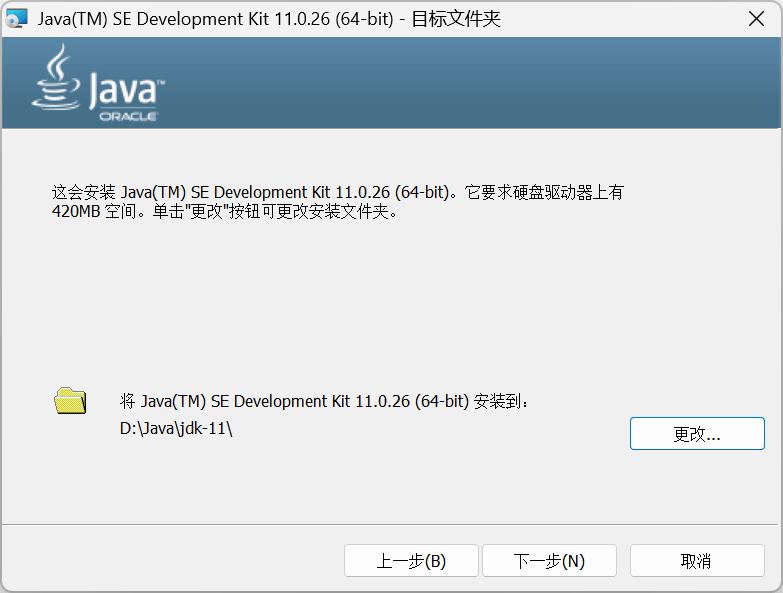Screen dimensions: 783x593
Task: Click the empty area beneath the description text
Action: click(391, 300)
